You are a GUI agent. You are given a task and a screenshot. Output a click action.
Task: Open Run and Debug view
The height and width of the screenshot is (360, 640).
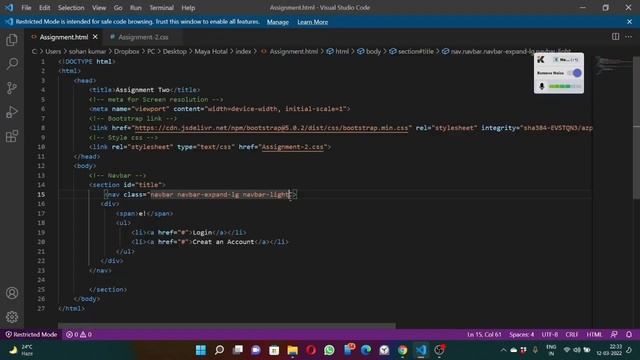12,112
